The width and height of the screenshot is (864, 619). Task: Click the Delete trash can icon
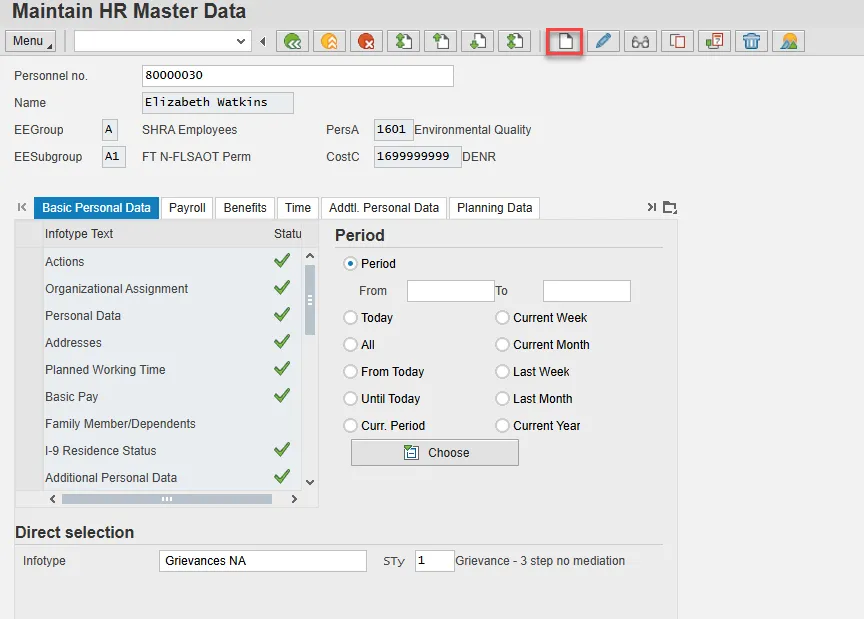[x=752, y=41]
